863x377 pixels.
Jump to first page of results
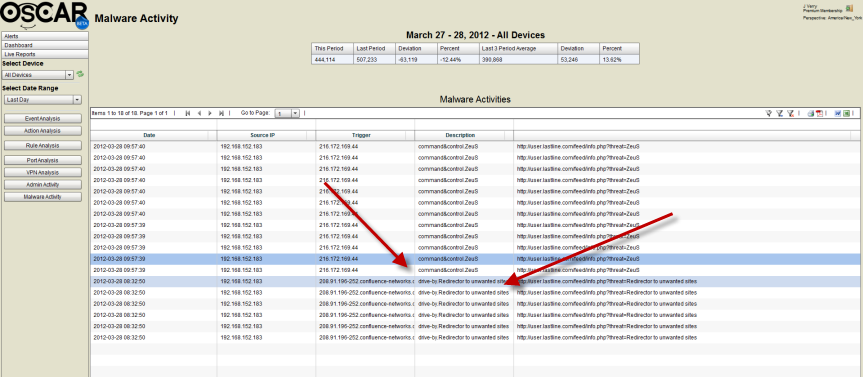(188, 113)
